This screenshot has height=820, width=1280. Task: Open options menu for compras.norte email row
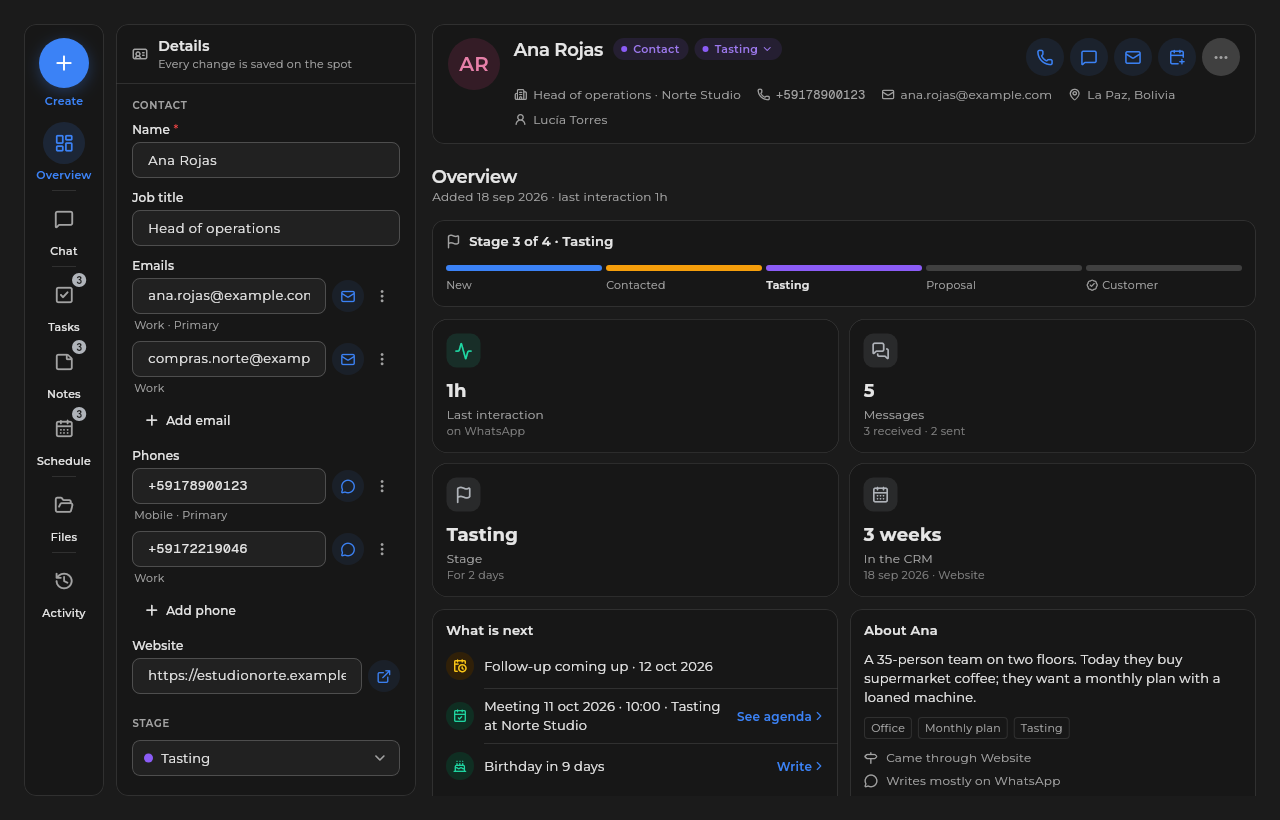(382, 359)
